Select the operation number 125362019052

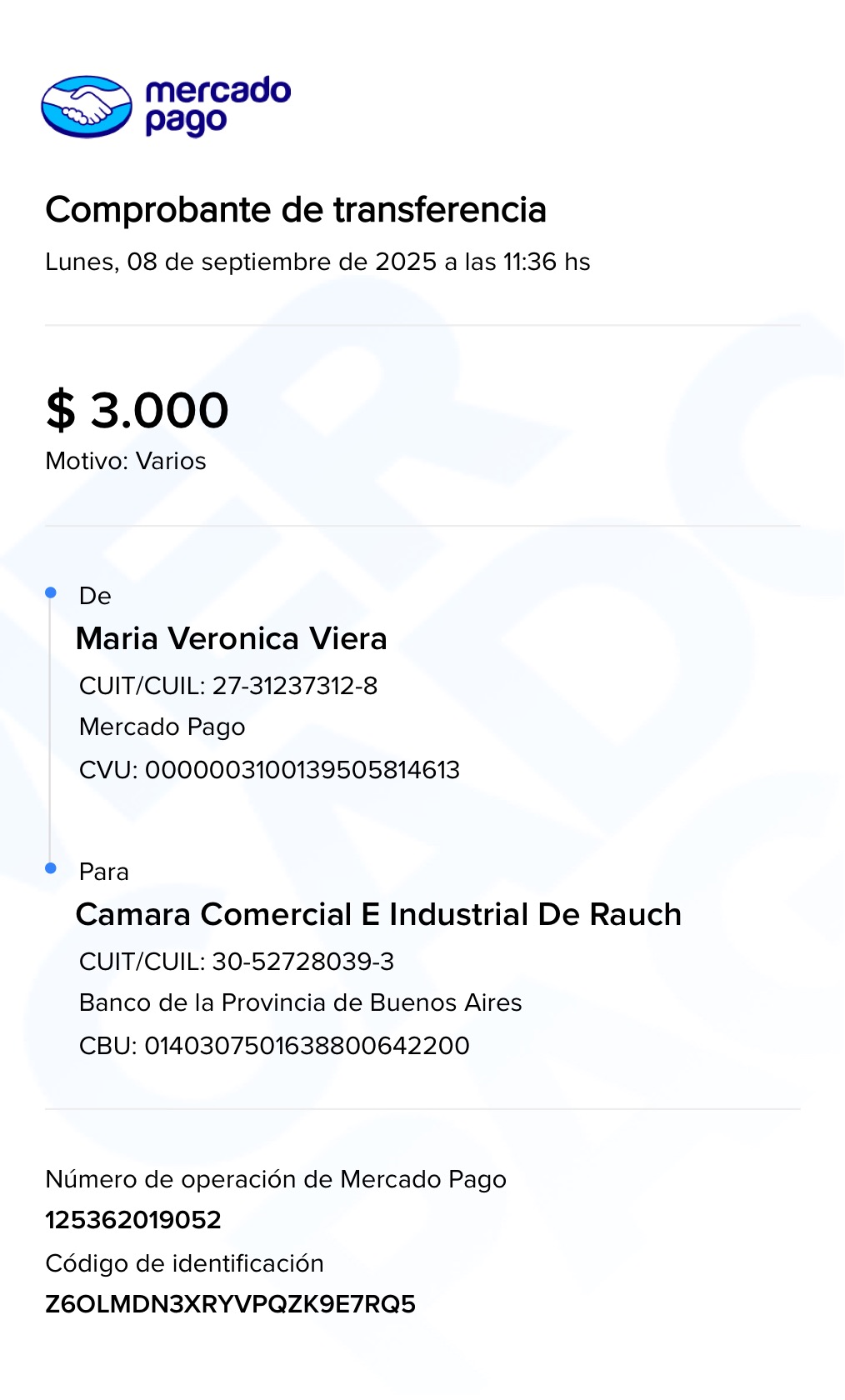tap(133, 1220)
